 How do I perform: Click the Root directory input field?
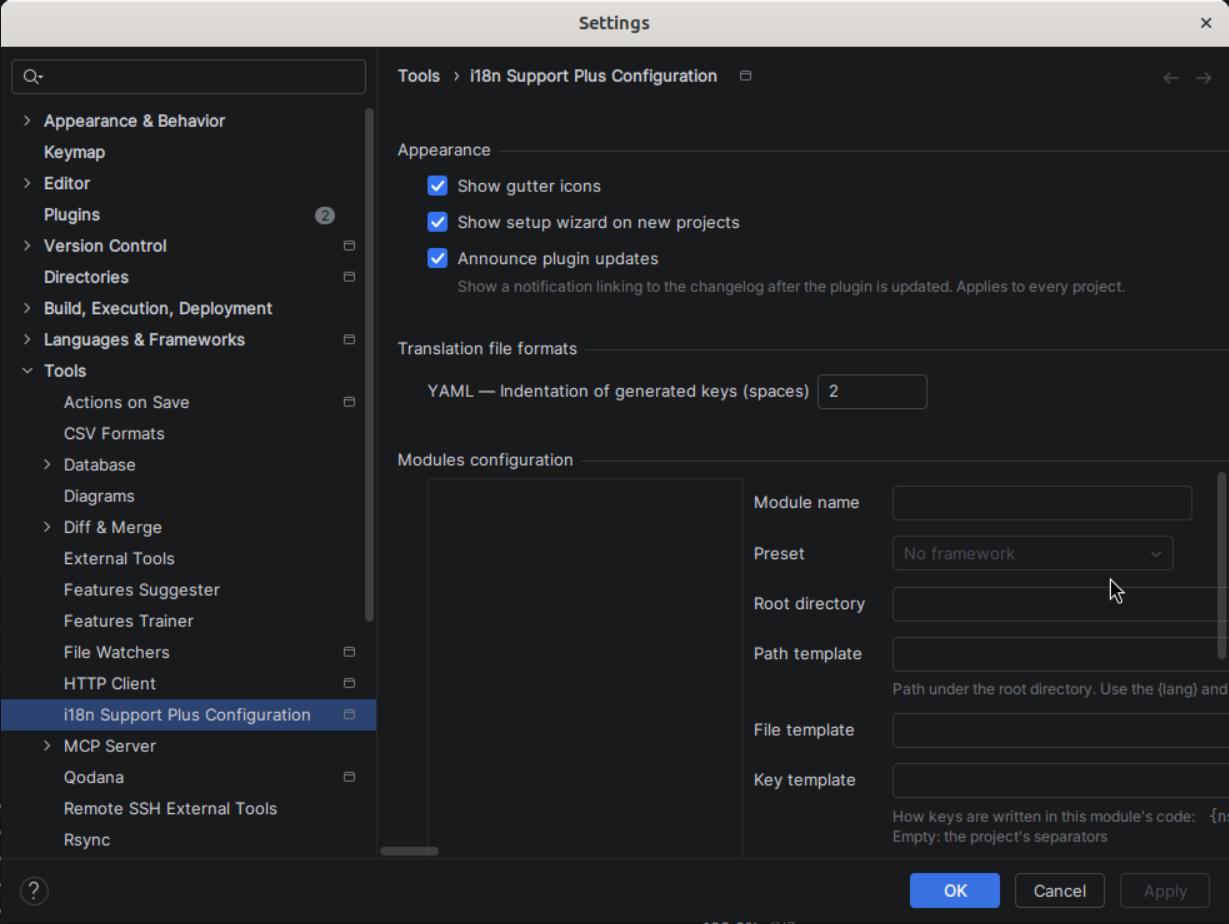coord(1060,605)
